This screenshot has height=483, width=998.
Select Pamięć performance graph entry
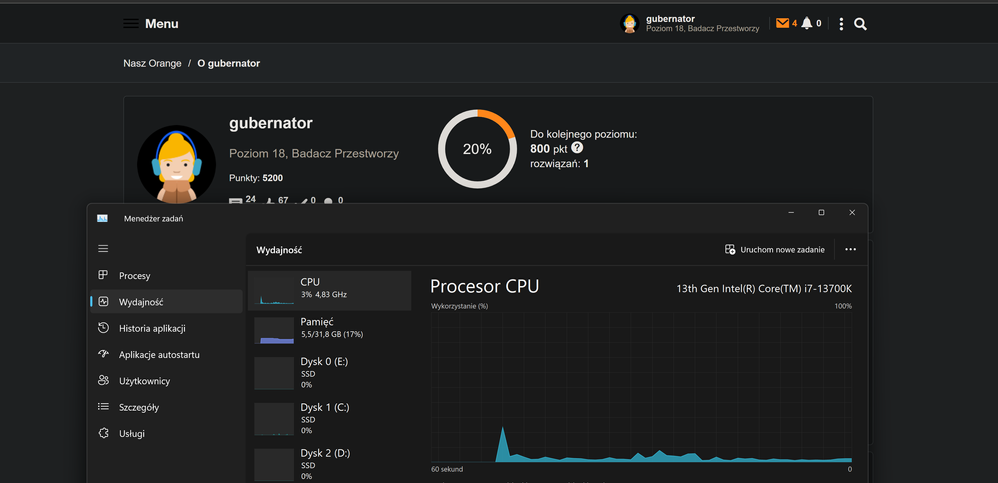pyautogui.click(x=329, y=329)
